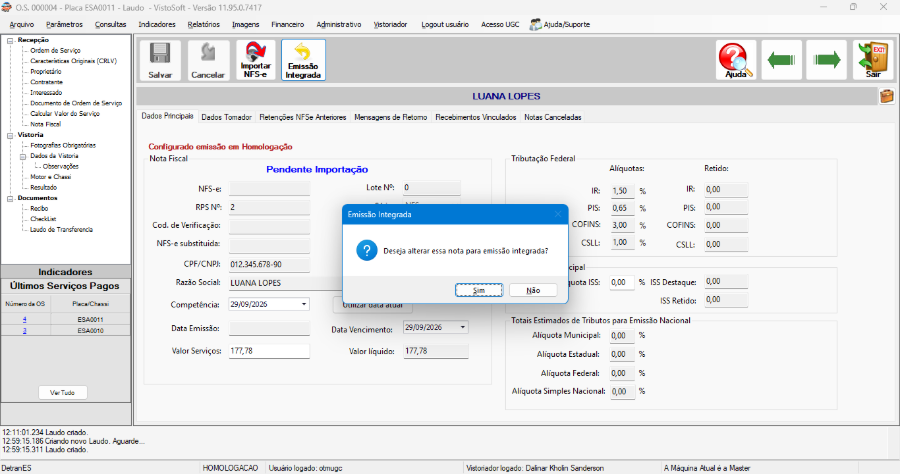Click the Emissão Integrada toolbar icon
Viewport: 900px width, 474px height.
pos(303,60)
